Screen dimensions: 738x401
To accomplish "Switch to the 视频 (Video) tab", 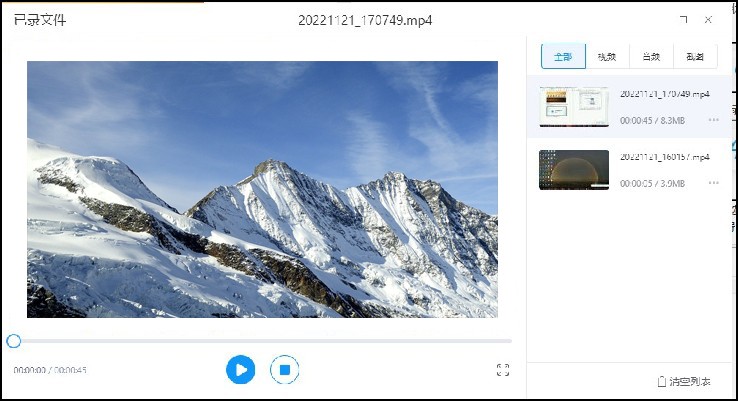I will pyautogui.click(x=607, y=56).
